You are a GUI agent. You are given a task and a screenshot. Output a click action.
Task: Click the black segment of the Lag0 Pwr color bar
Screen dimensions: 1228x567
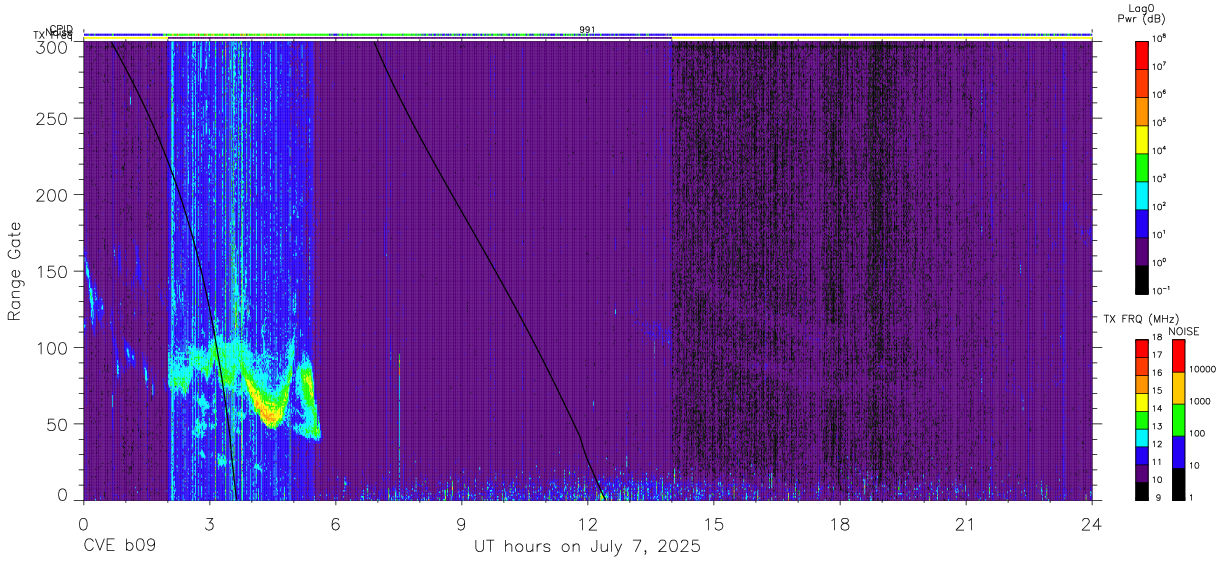[1141, 278]
